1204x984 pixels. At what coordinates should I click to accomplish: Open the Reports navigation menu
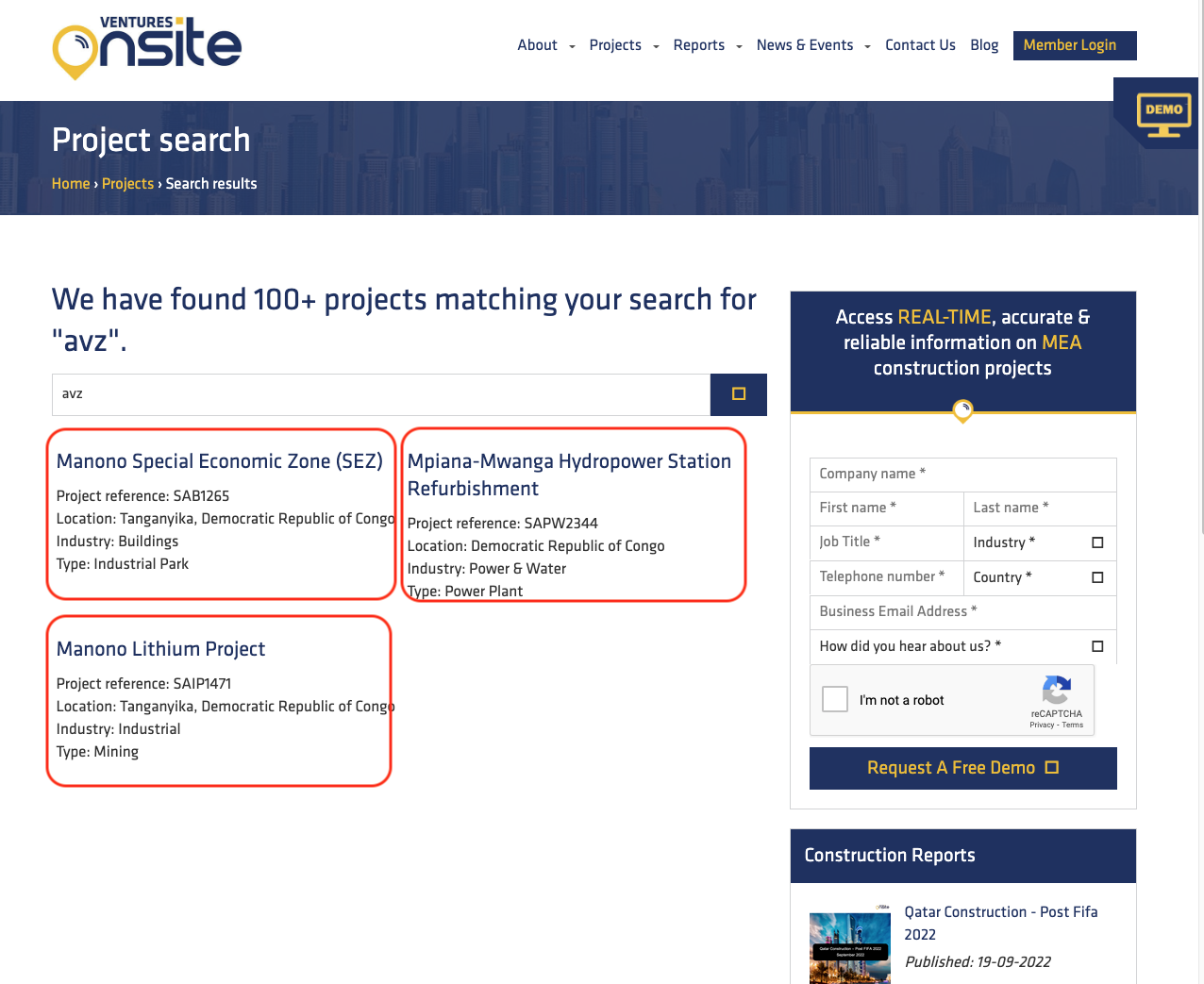tap(707, 45)
